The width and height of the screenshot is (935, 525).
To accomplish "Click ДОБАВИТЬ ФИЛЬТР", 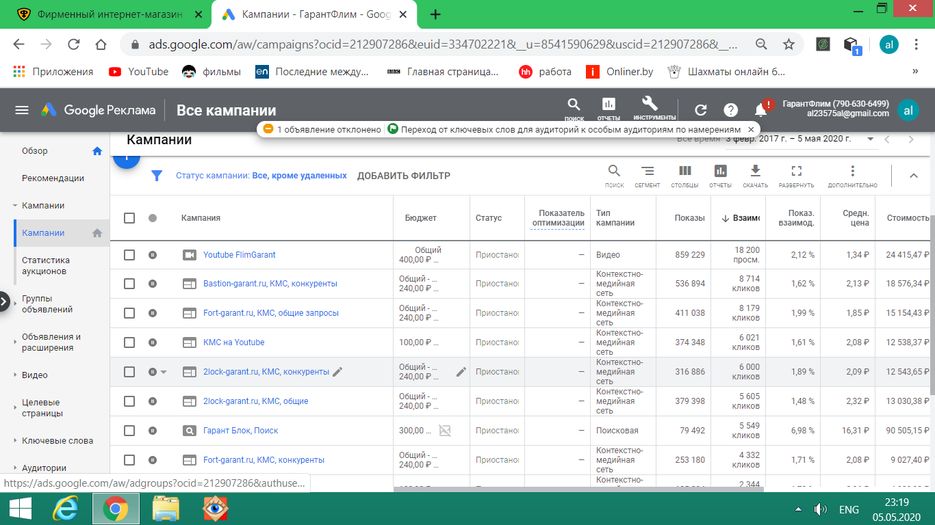I will click(x=404, y=175).
